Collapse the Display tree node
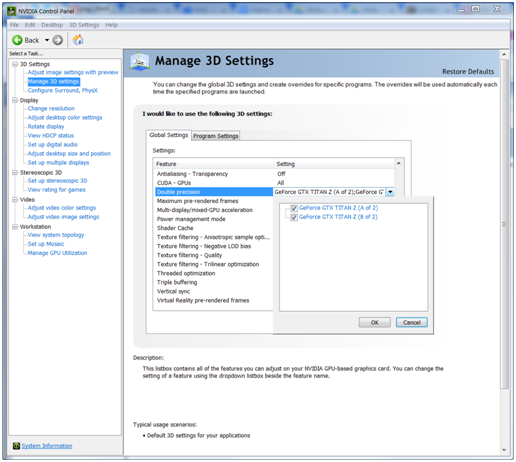The height and width of the screenshot is (462, 516). tap(15, 100)
